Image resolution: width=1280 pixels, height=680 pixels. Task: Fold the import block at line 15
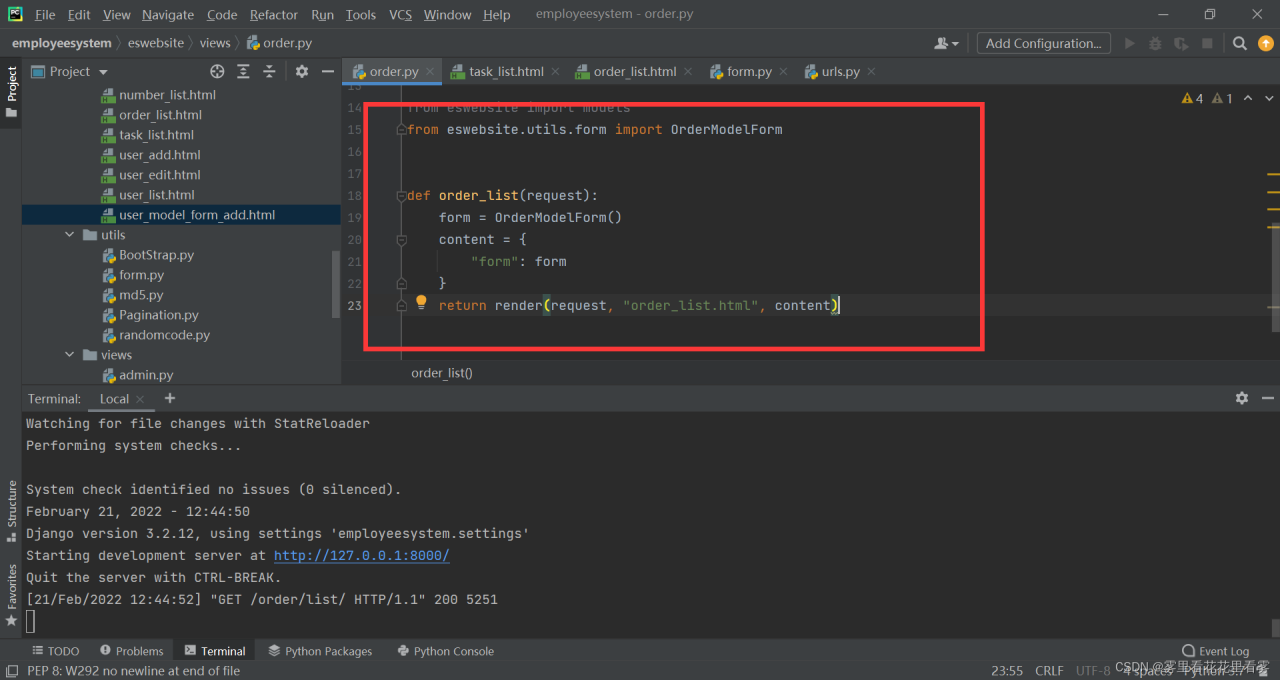pos(401,130)
